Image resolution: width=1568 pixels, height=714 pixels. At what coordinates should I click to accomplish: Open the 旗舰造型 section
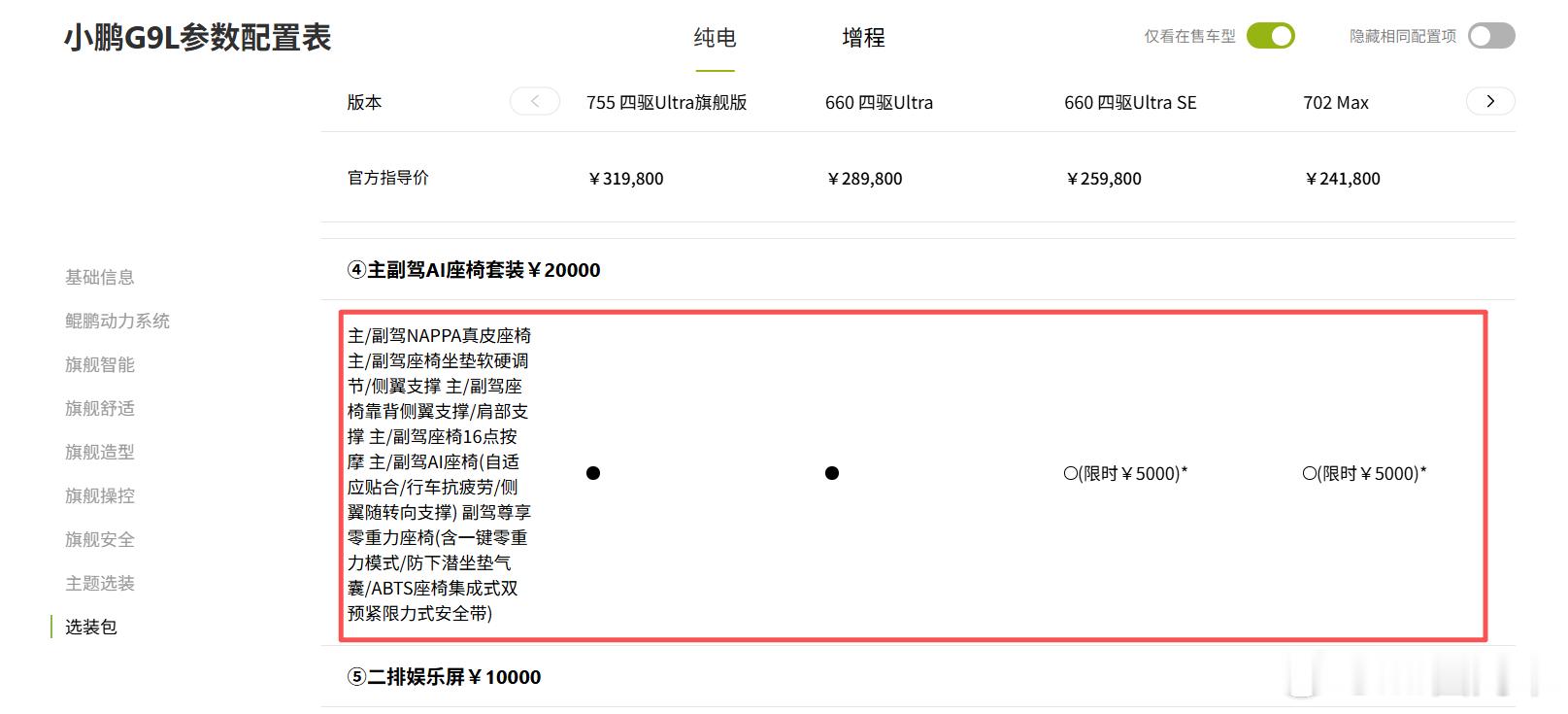click(100, 452)
